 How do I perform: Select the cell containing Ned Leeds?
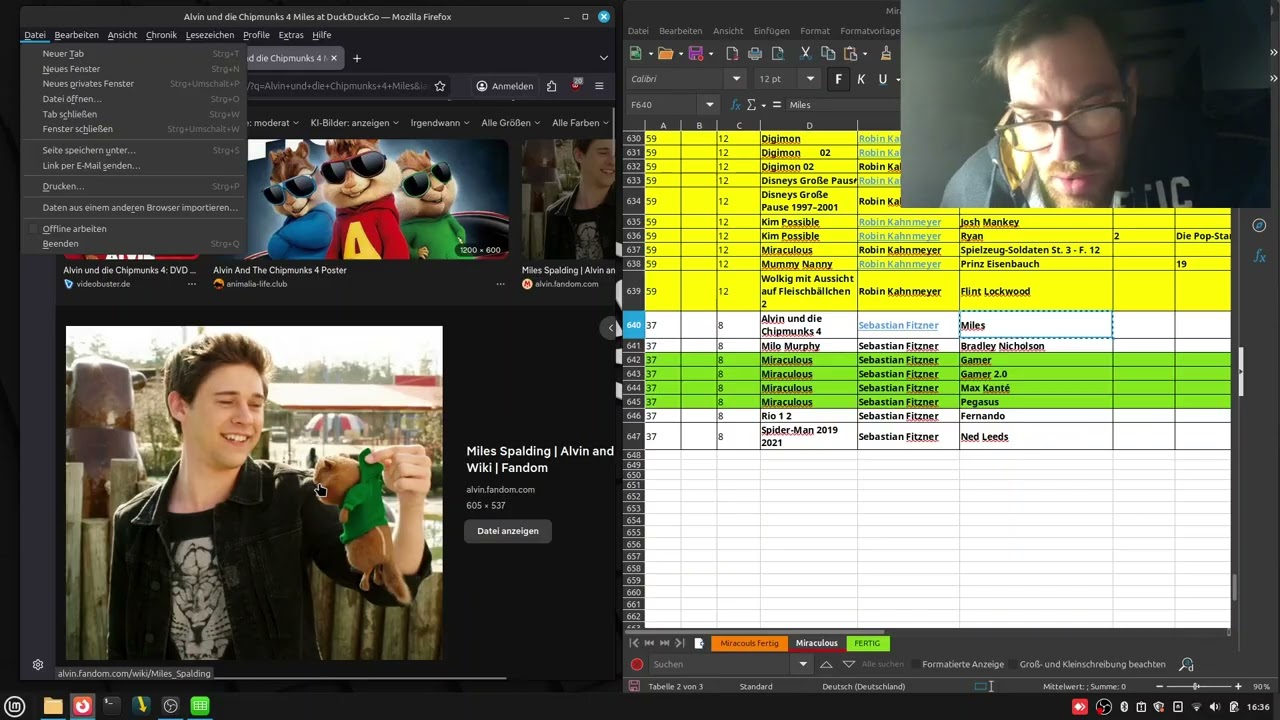(x=1036, y=436)
